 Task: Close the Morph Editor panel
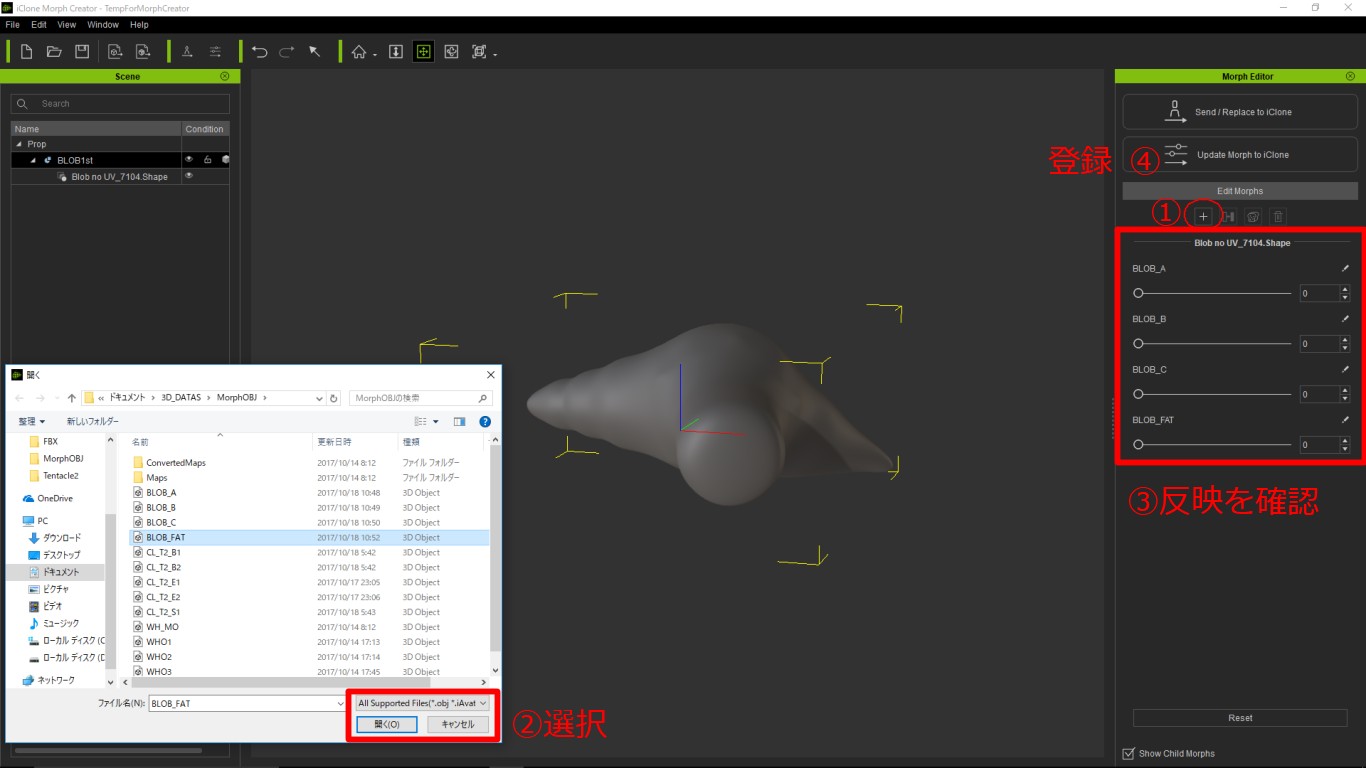click(1350, 76)
